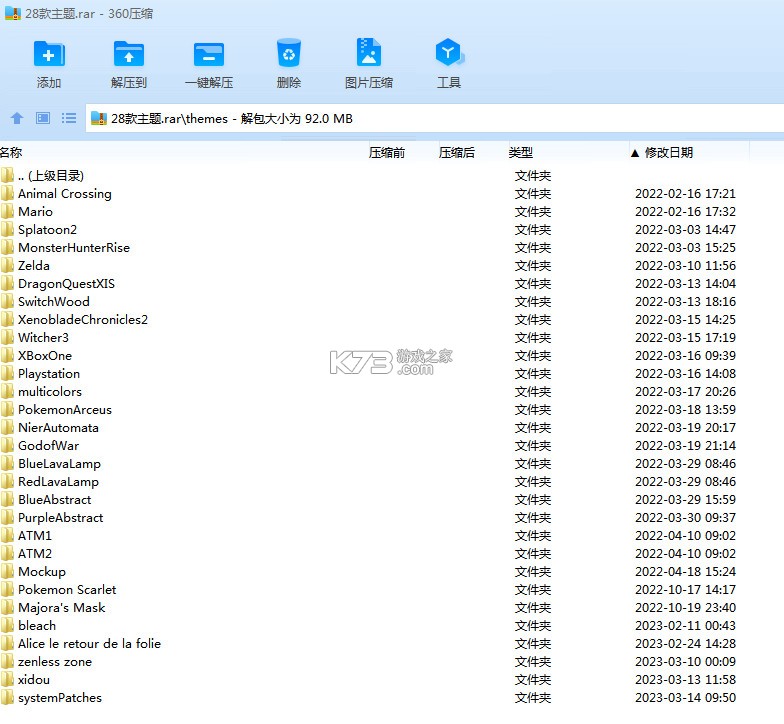The width and height of the screenshot is (784, 724).
Task: Select the BlueLavaLamp folder name
Action: pyautogui.click(x=59, y=464)
